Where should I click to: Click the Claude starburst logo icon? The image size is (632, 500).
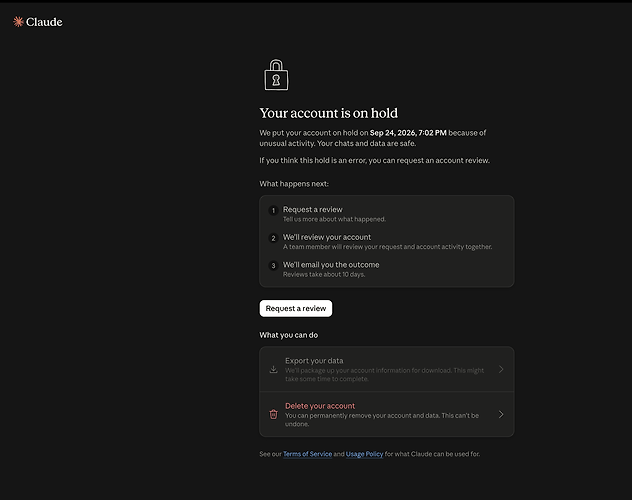[18, 22]
